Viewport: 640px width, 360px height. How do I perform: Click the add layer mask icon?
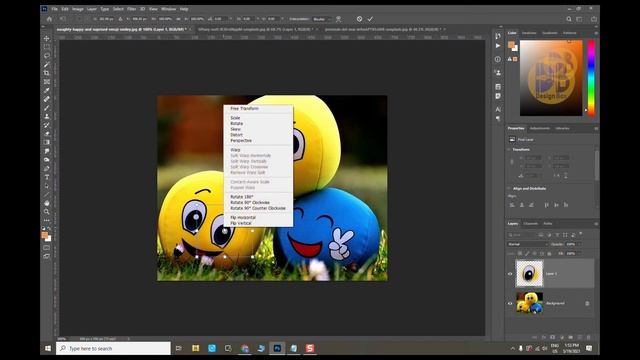coord(552,338)
